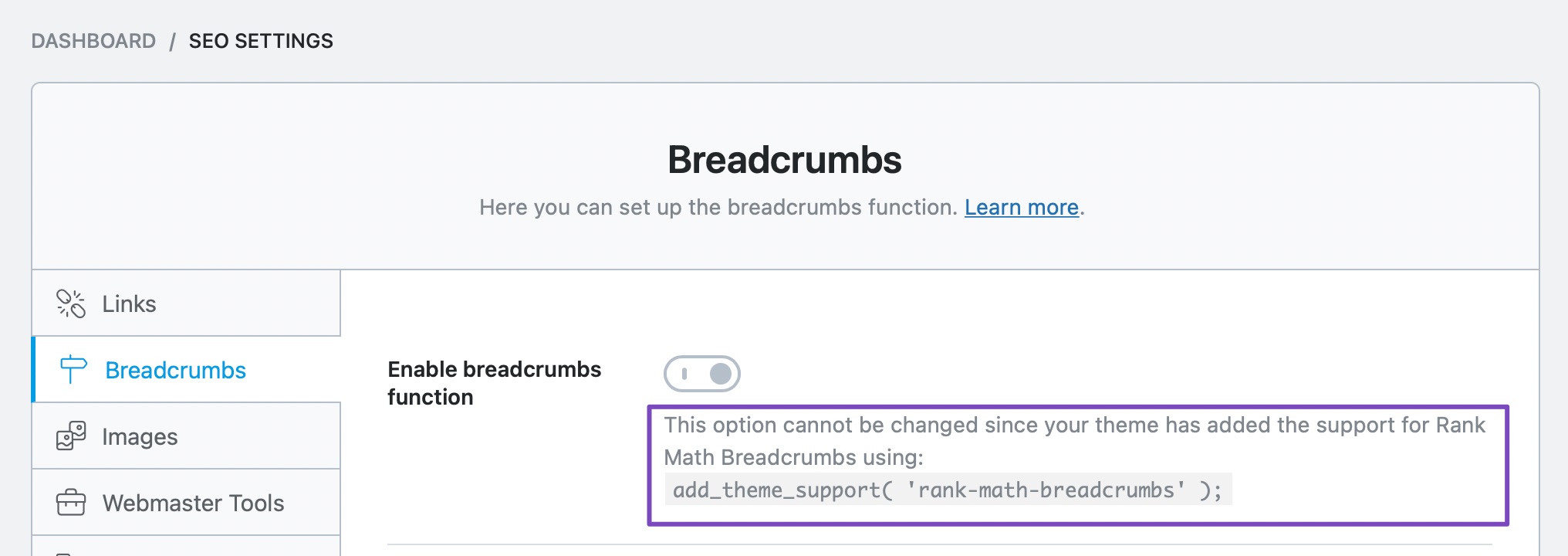Image resolution: width=1568 pixels, height=556 pixels.
Task: Toggle the Enable breadcrumbs function switch
Action: (x=701, y=373)
